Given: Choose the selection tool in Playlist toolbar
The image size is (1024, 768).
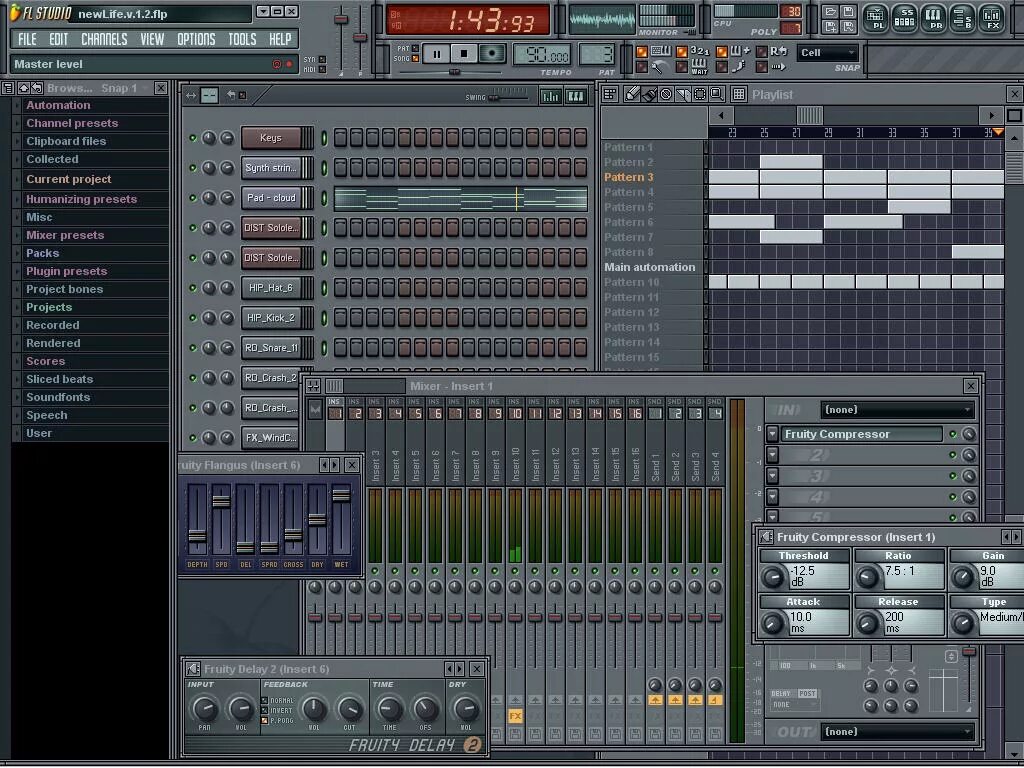Looking at the screenshot, I should [x=700, y=95].
